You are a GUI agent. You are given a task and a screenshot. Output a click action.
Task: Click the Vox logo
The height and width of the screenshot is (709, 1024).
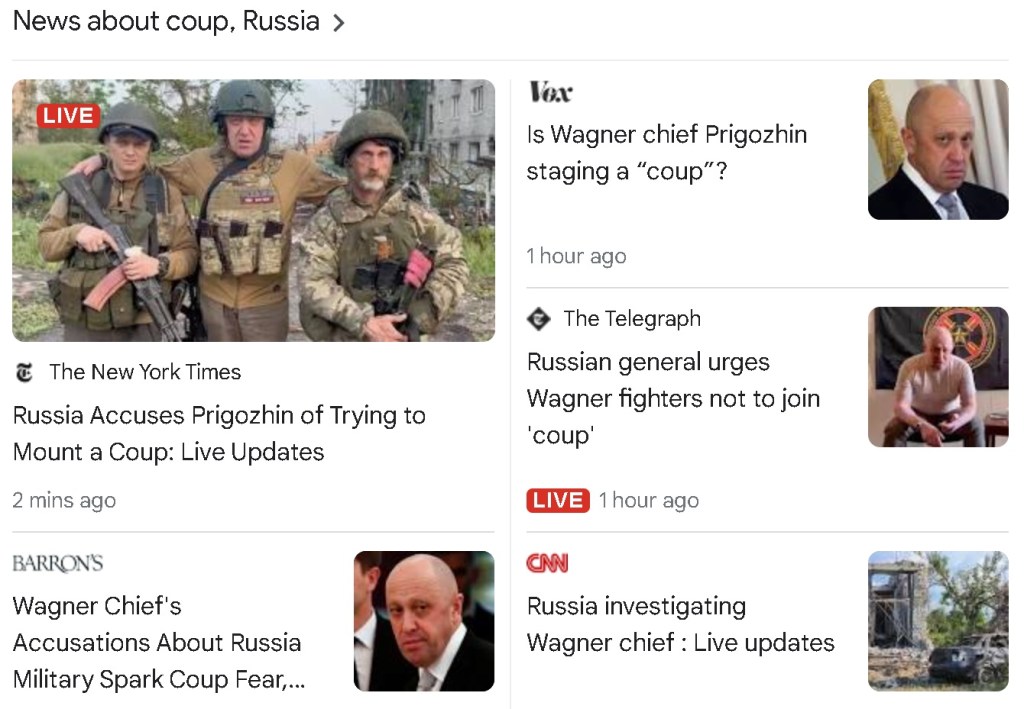(x=551, y=92)
